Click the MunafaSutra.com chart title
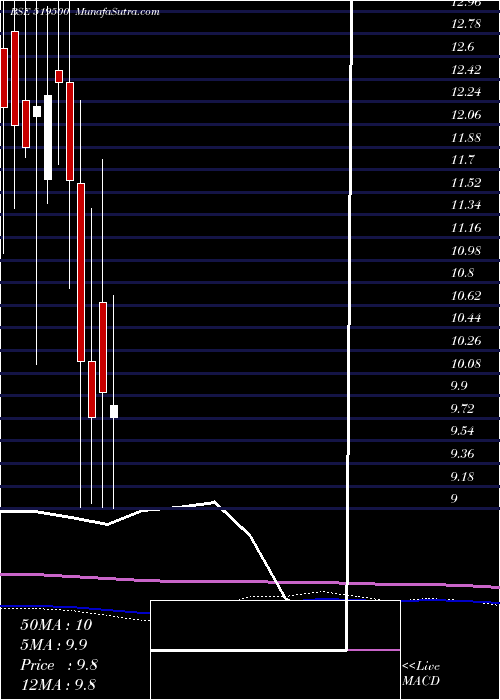Viewport: 500px width, 700px height. pyautogui.click(x=117, y=12)
